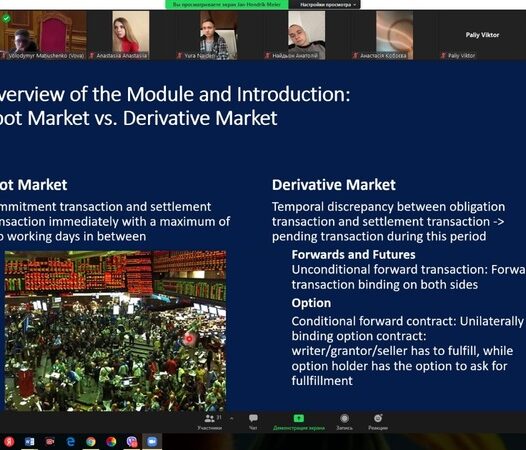Expand the caret next to Участники
Screen dimensions: 526x450
231,419
